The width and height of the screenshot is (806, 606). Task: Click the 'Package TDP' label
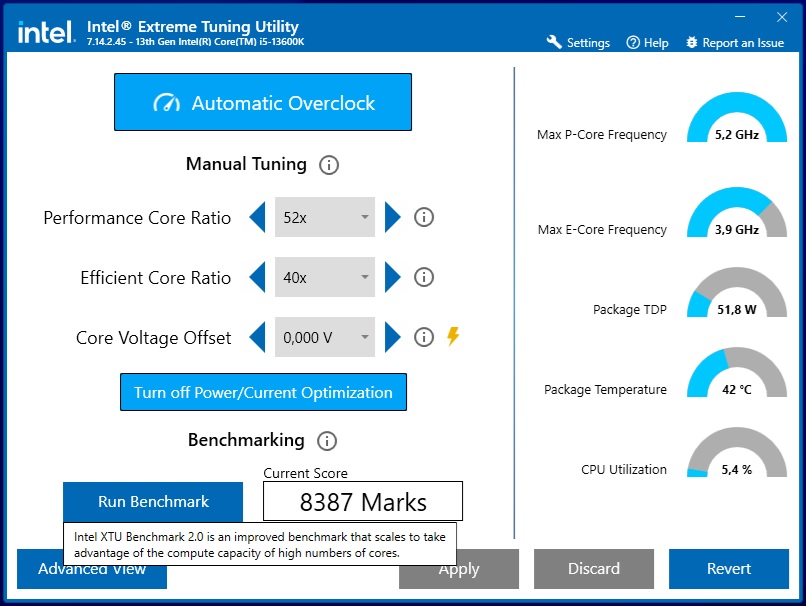coord(630,309)
